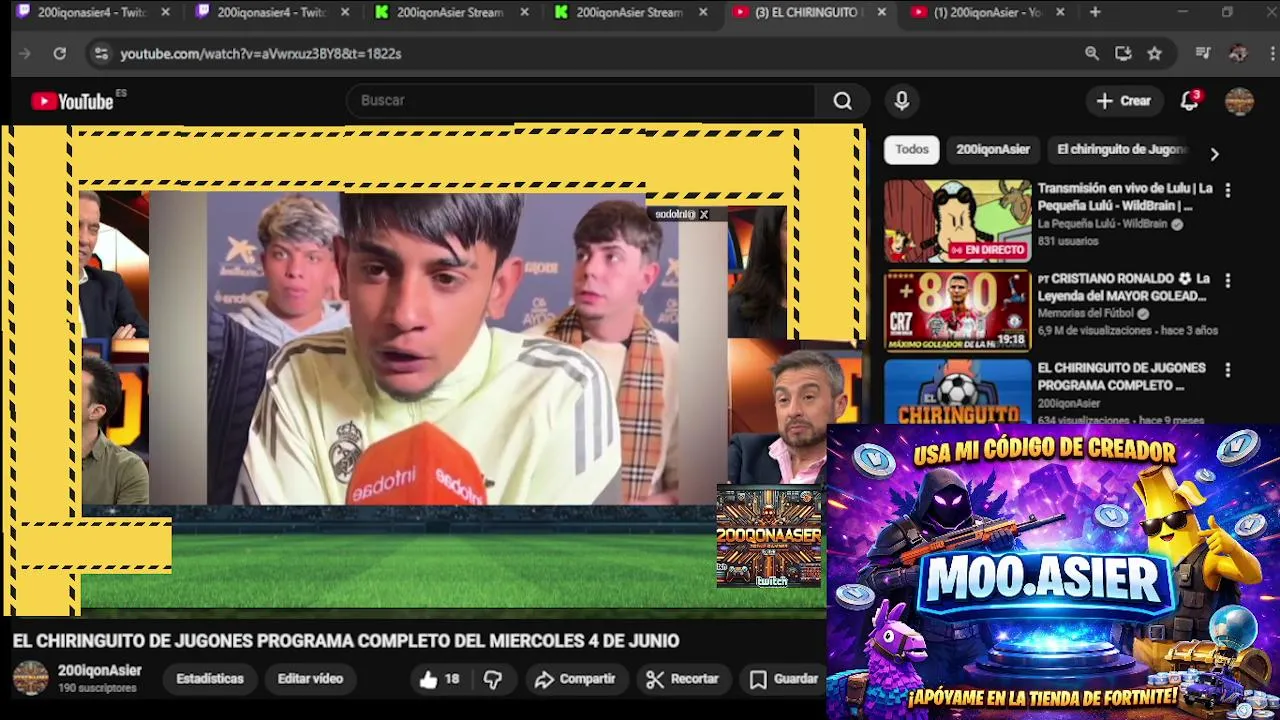Dislike the video with thumbs down
This screenshot has width=1280, height=720.
tap(493, 679)
